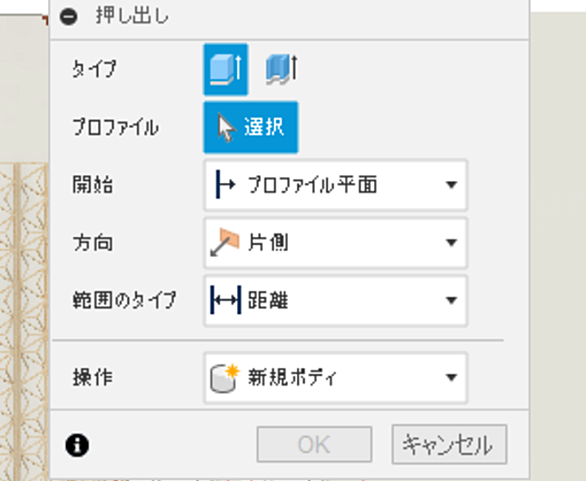The height and width of the screenshot is (481, 586).
Task: Click the プロファイル平面 start plane icon
Action: [225, 184]
